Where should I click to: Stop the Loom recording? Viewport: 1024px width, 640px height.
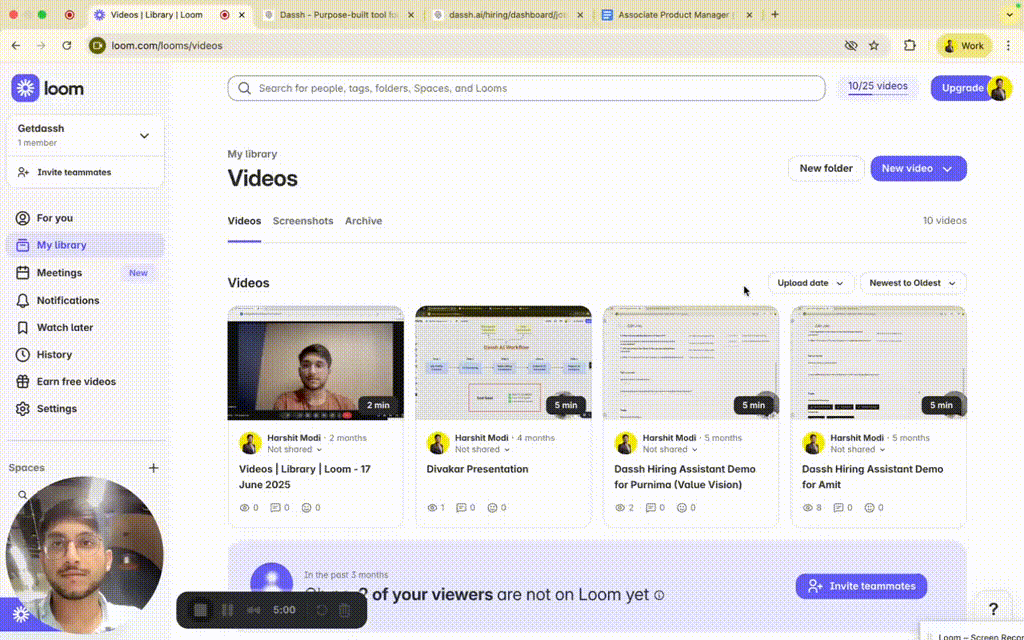(x=200, y=610)
